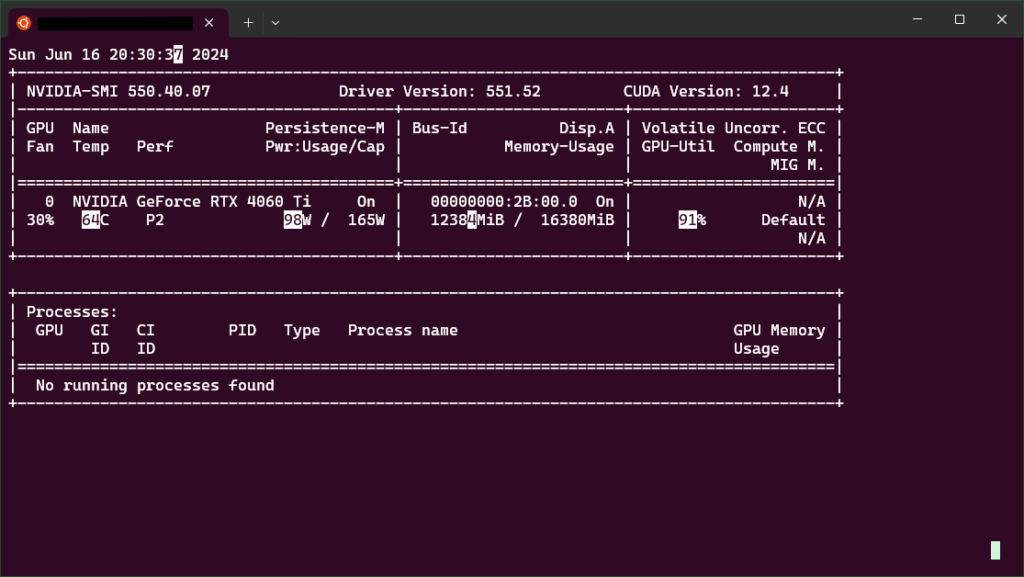Open the profile dropdown next to new tab
The width and height of the screenshot is (1024, 577).
tap(276, 23)
